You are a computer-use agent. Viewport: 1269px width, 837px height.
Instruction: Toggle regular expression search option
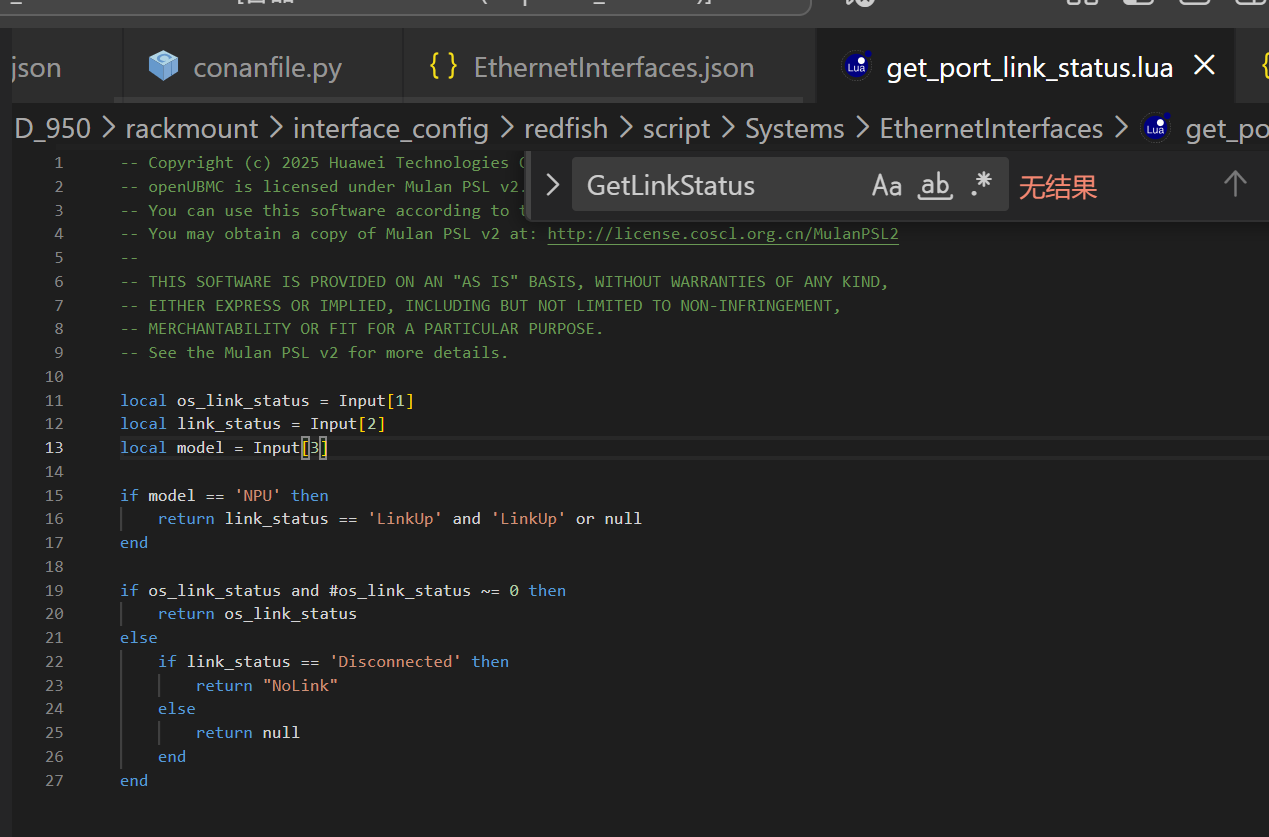point(981,185)
